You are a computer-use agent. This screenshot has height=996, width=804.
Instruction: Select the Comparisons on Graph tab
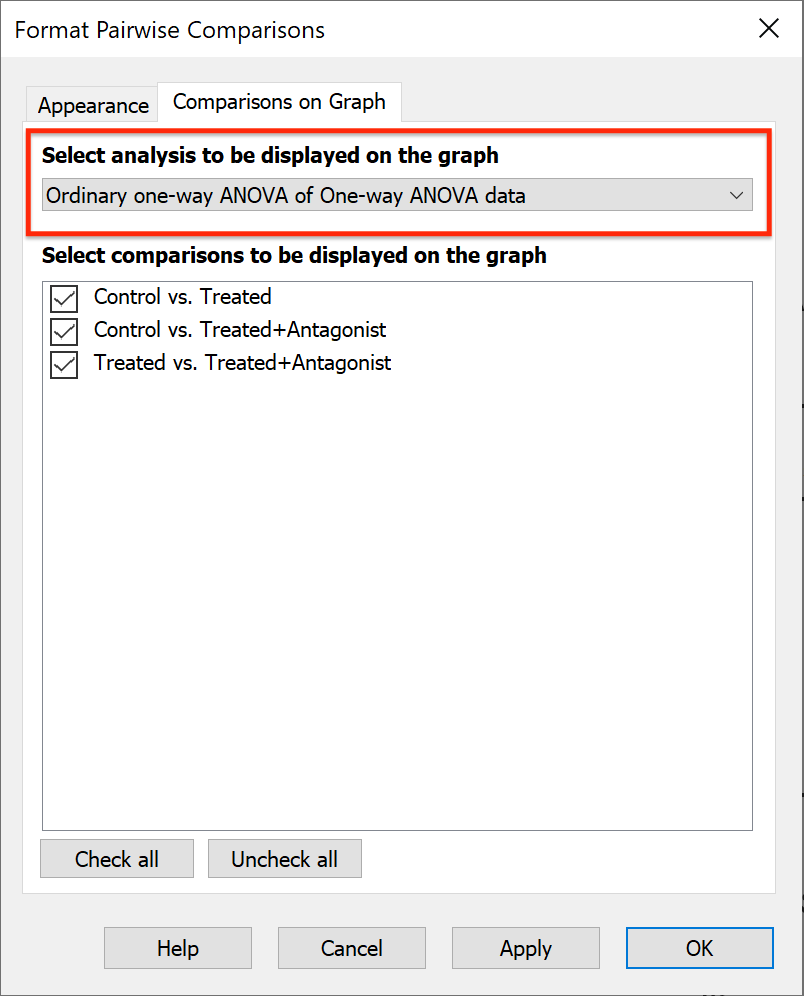[x=278, y=101]
